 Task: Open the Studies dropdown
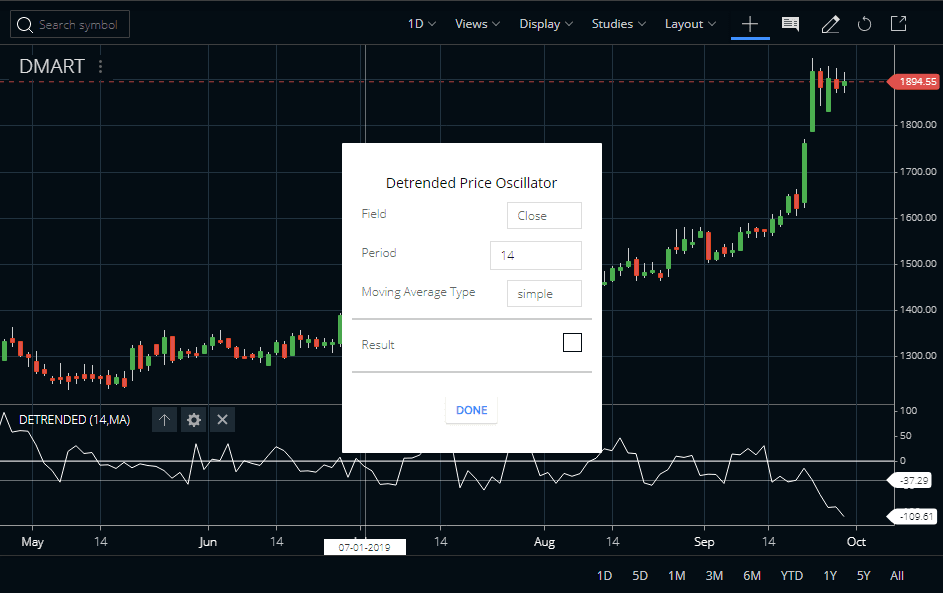619,24
